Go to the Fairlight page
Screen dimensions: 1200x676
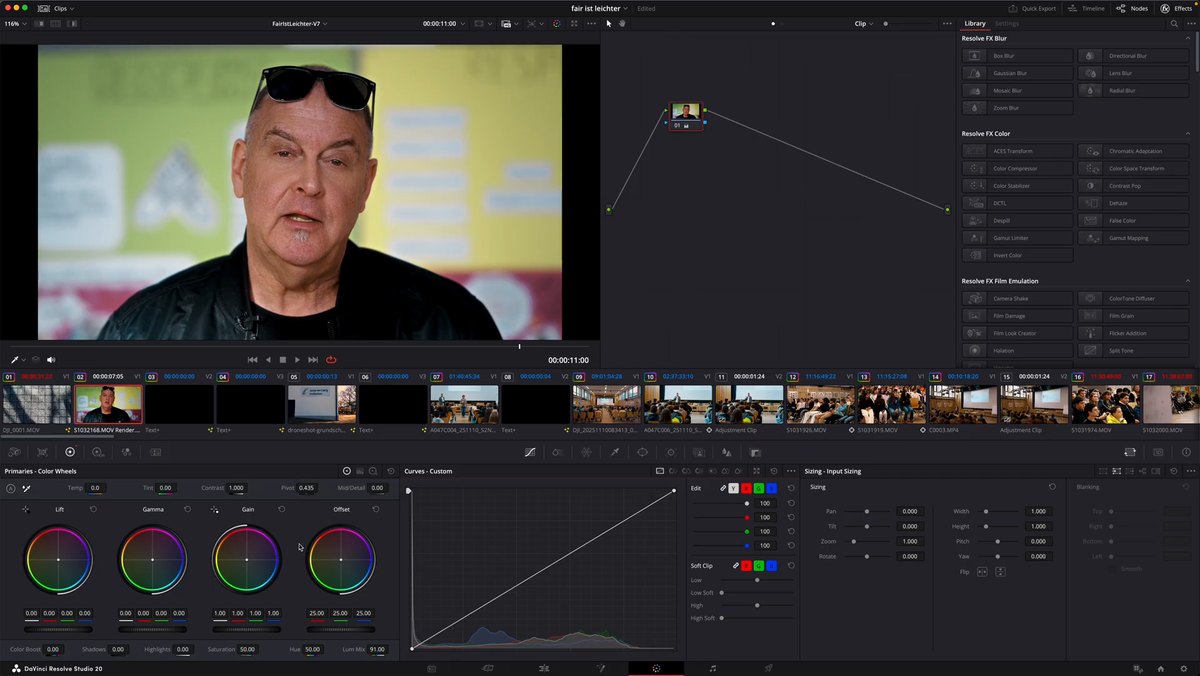point(712,668)
